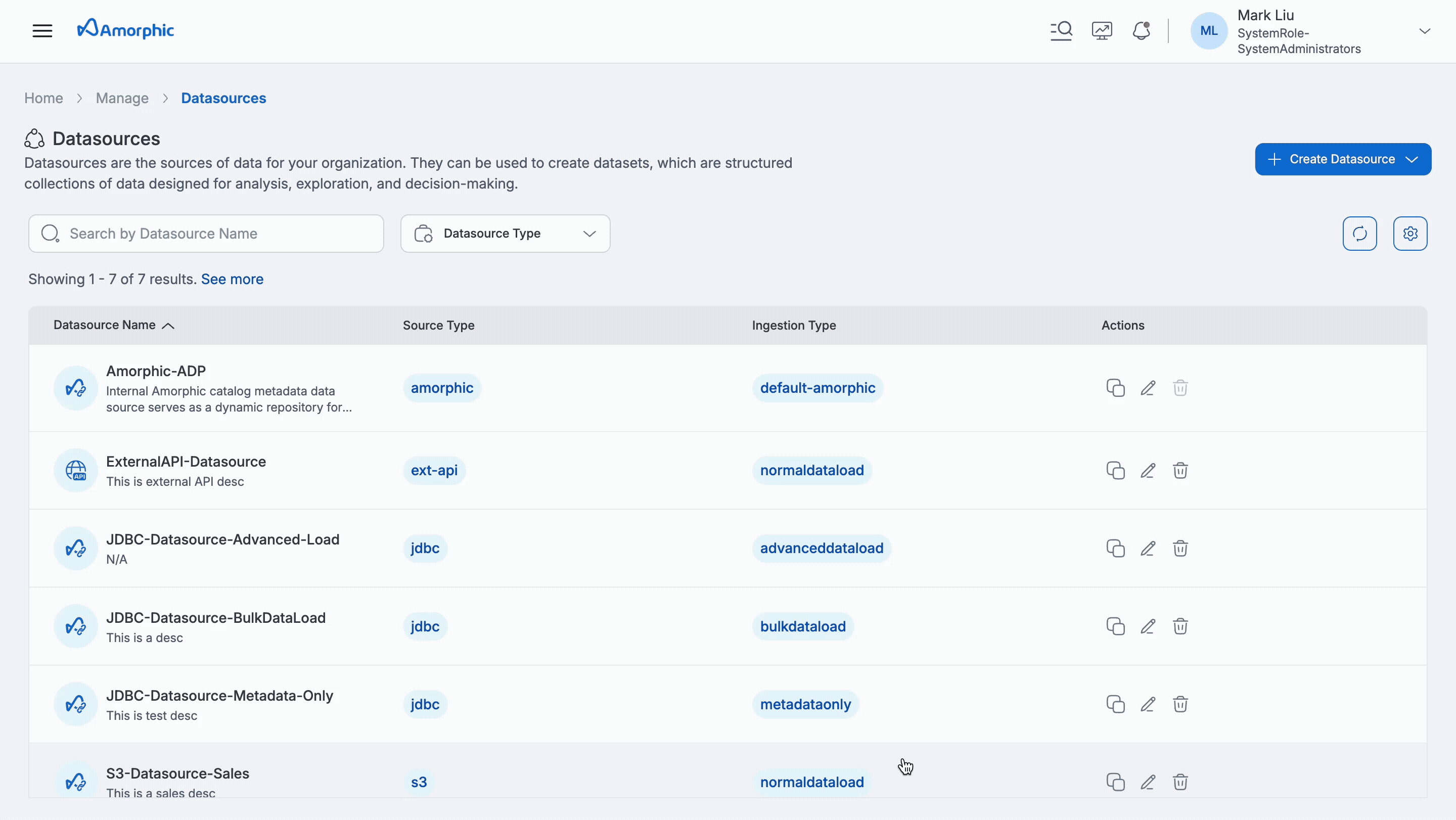1456x820 pixels.
Task: Edit JDBC-Datasource-BulkDataLoad
Action: (x=1148, y=626)
